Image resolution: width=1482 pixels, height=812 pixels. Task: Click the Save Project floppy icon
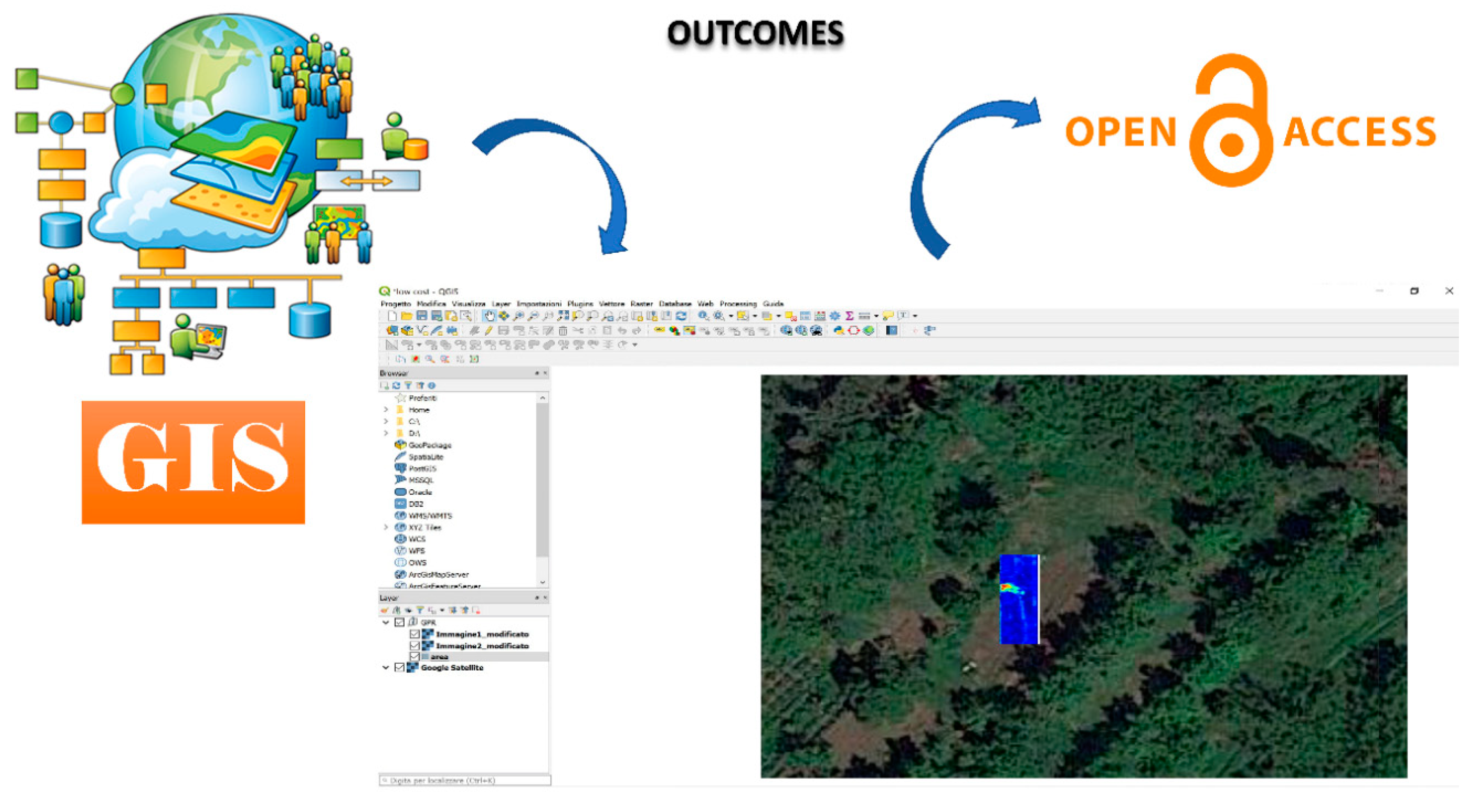422,316
